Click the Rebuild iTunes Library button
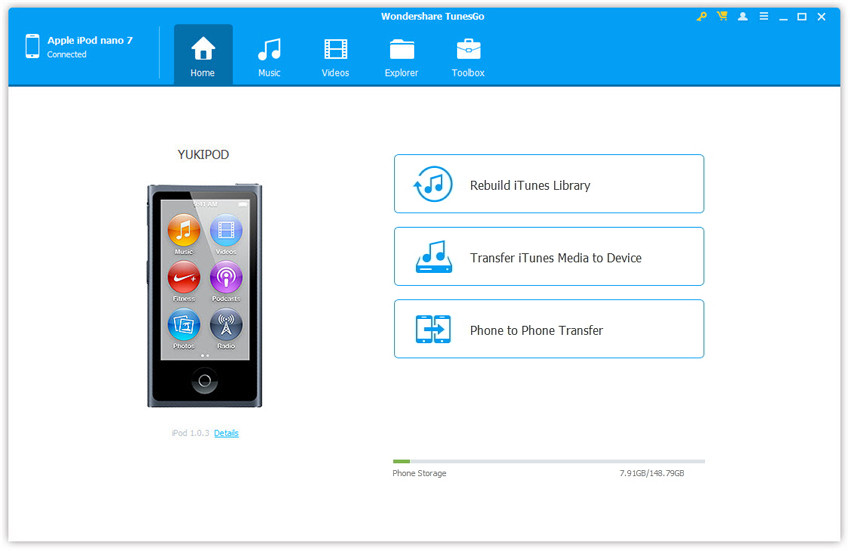Image resolution: width=850 pixels, height=551 pixels. pos(548,184)
